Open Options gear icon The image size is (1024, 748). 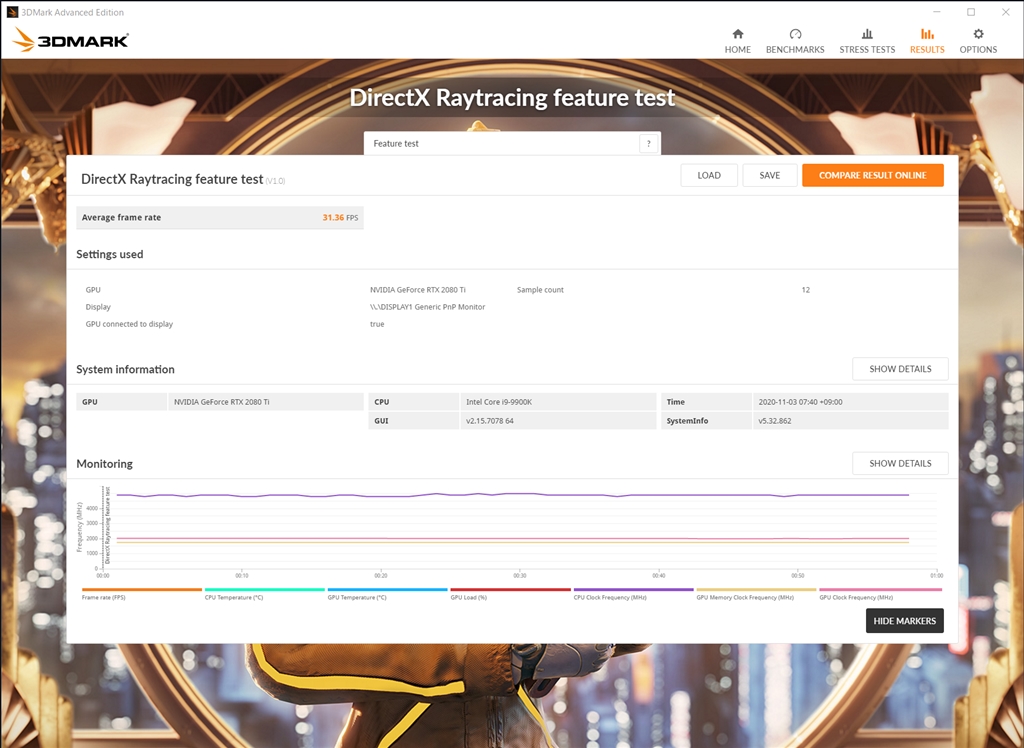(978, 34)
